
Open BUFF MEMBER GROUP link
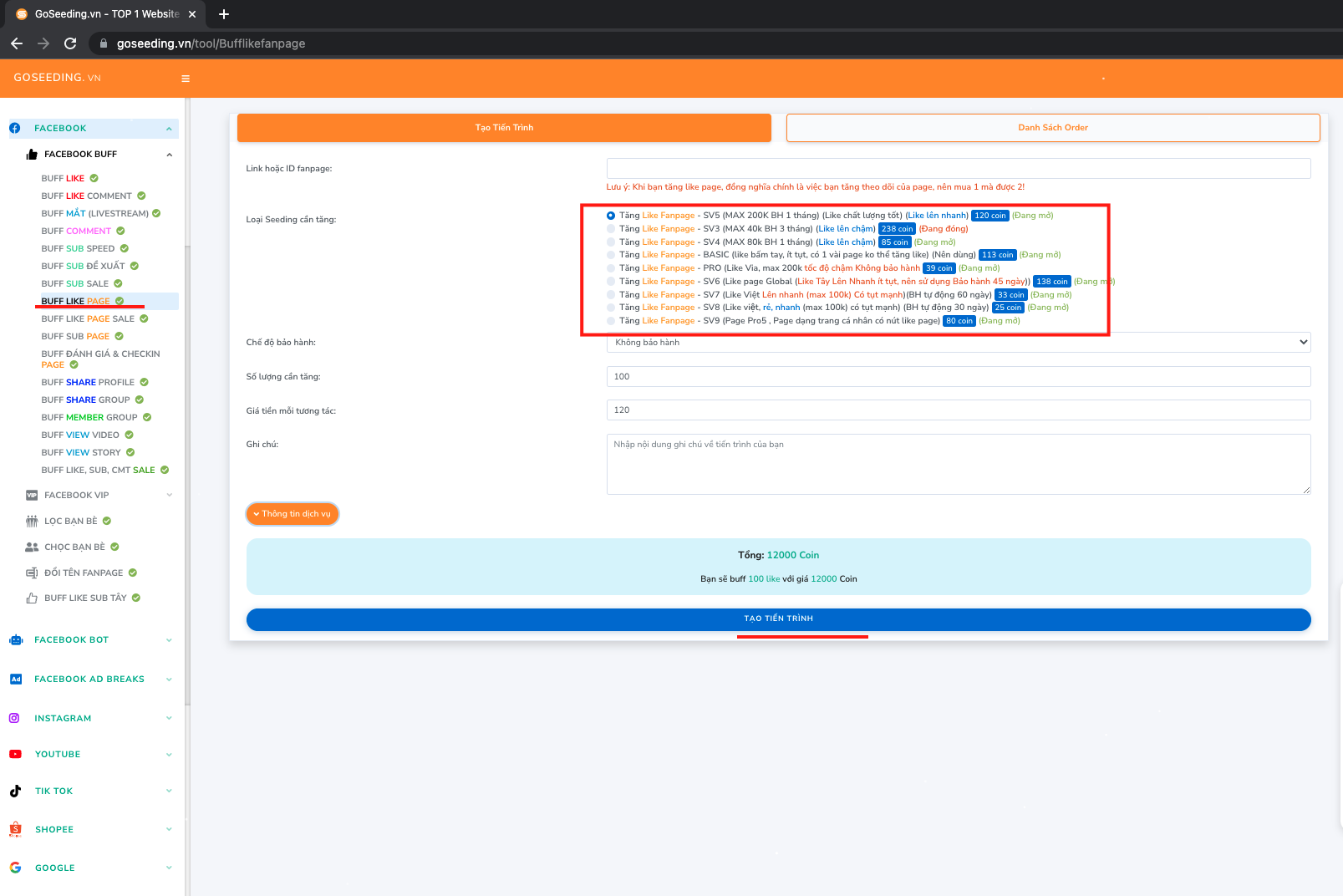(89, 417)
